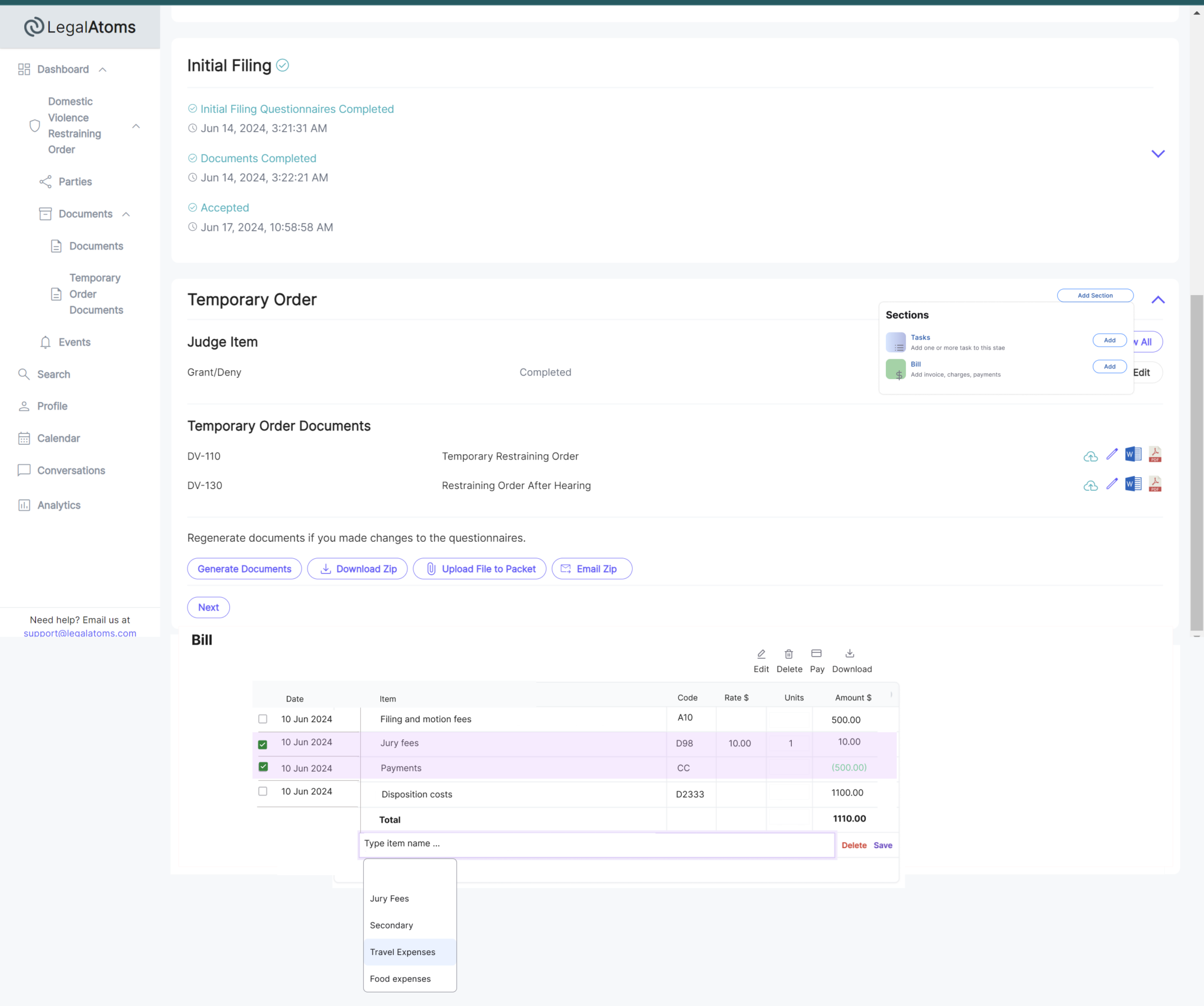Check the Filing and motion fees checkbox

click(x=263, y=719)
